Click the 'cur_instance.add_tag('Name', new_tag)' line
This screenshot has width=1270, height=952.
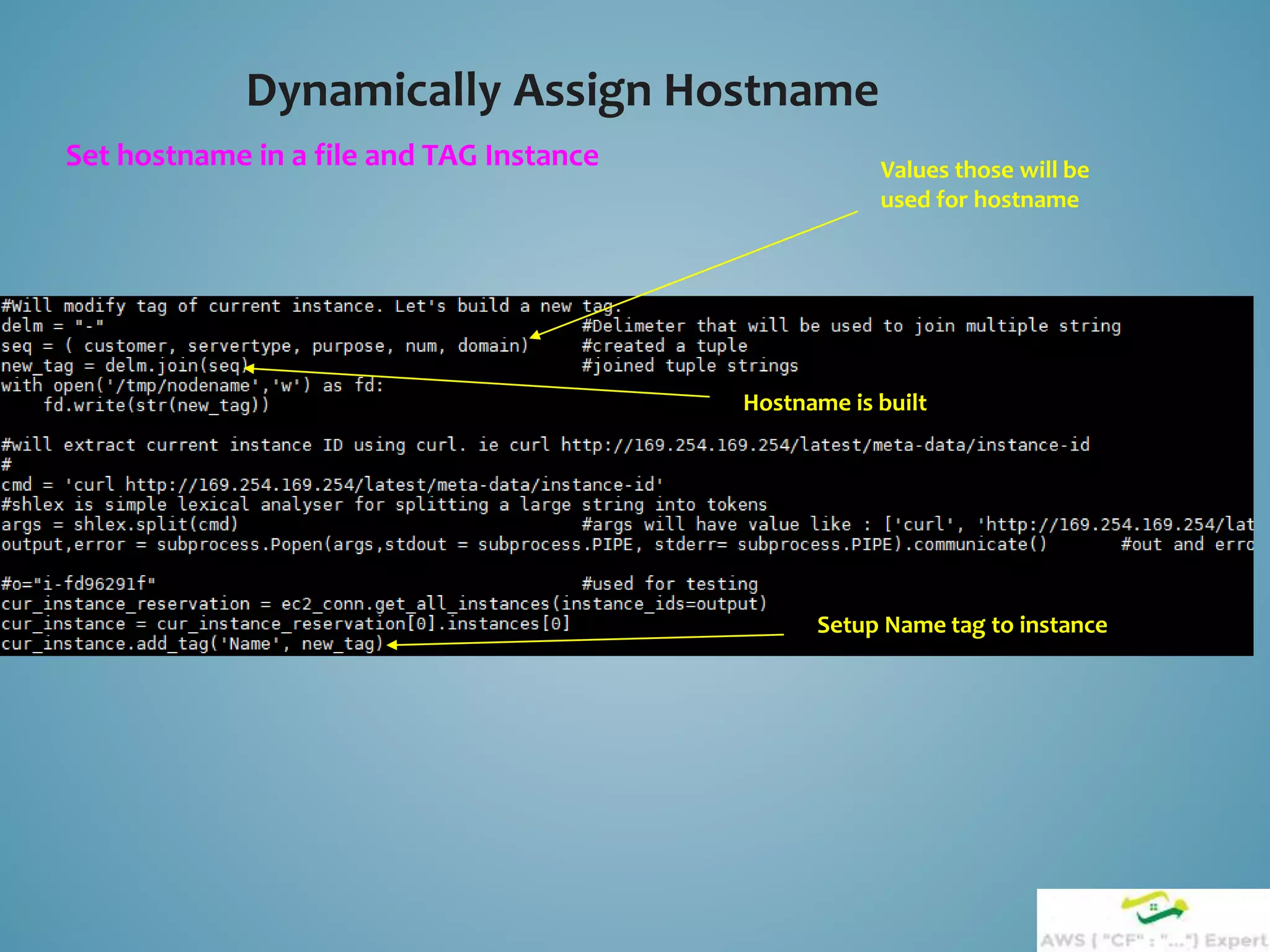coord(192,644)
